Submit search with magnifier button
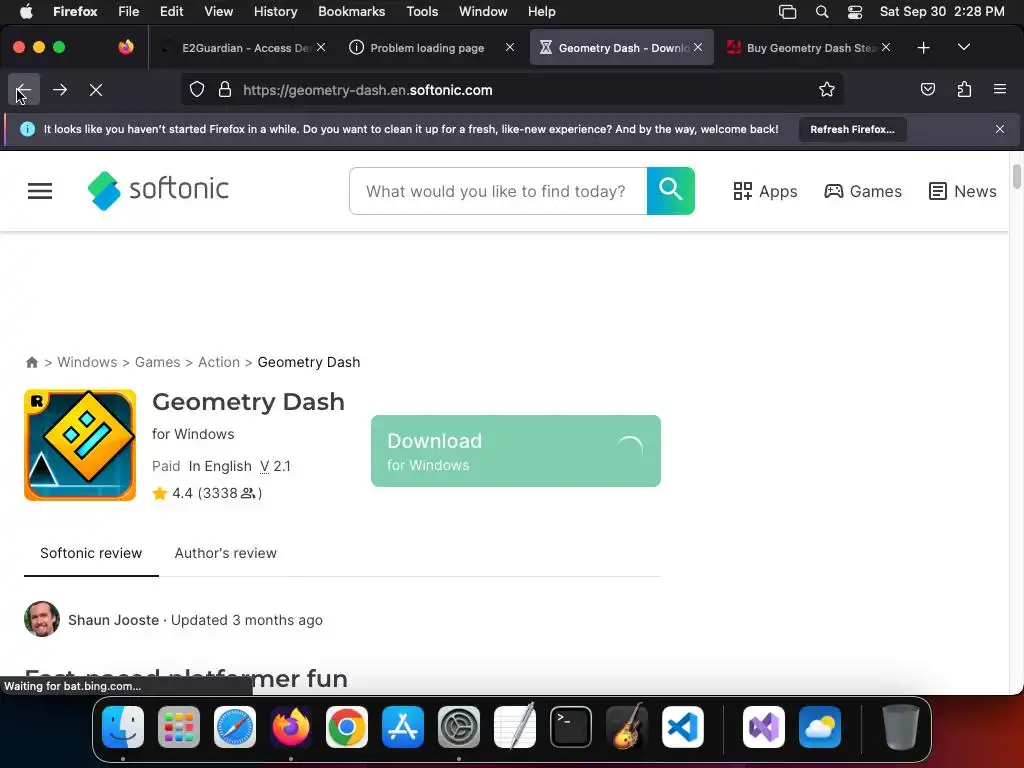Image resolution: width=1024 pixels, height=768 pixels. point(671,191)
